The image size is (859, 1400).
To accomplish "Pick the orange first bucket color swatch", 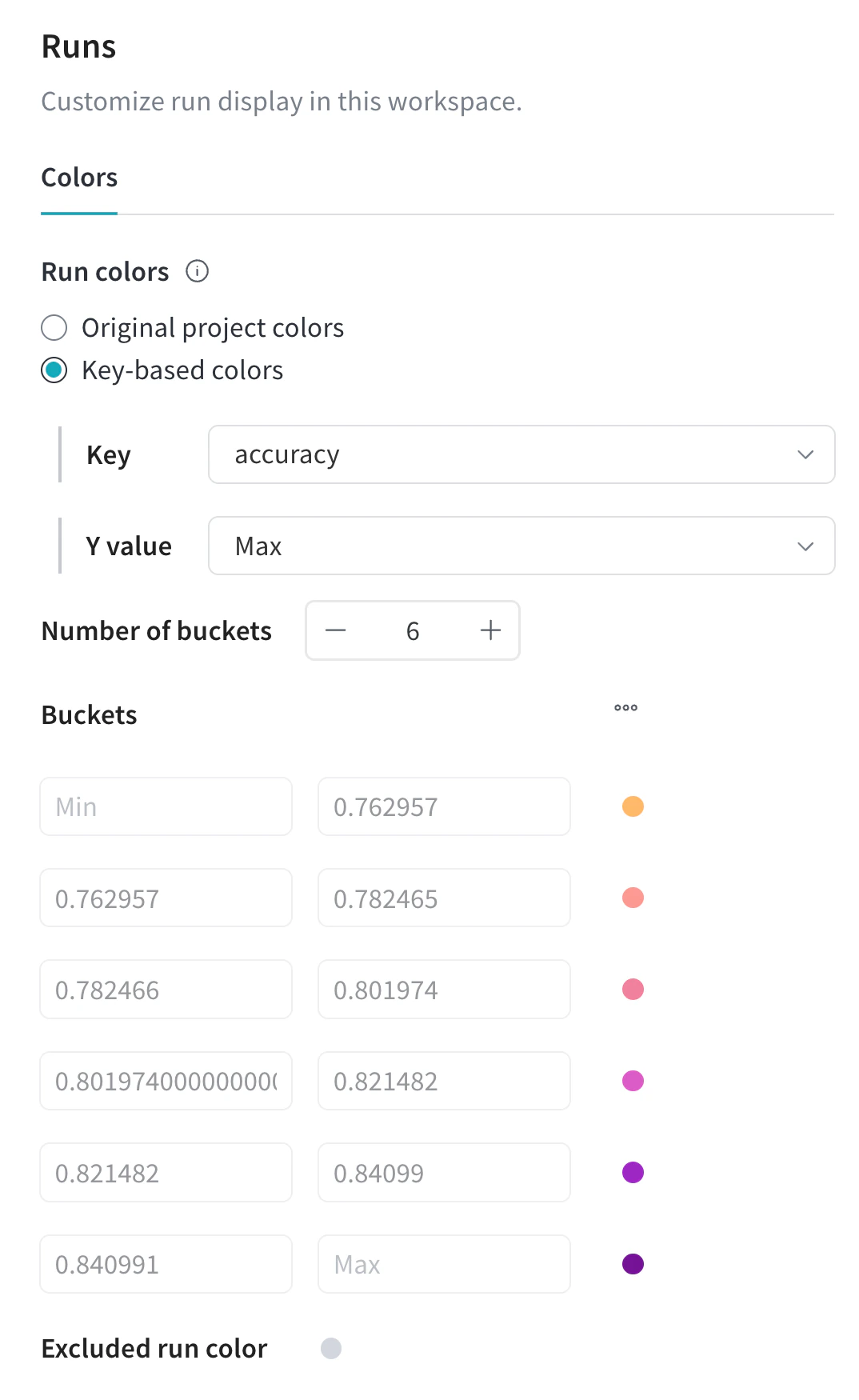I will [633, 806].
